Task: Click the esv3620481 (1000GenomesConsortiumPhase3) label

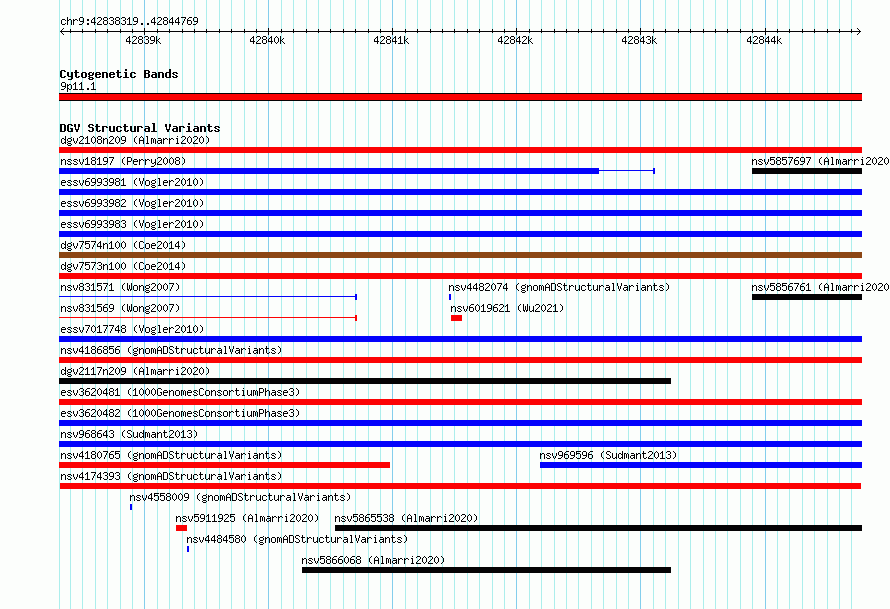Action: tap(180, 392)
